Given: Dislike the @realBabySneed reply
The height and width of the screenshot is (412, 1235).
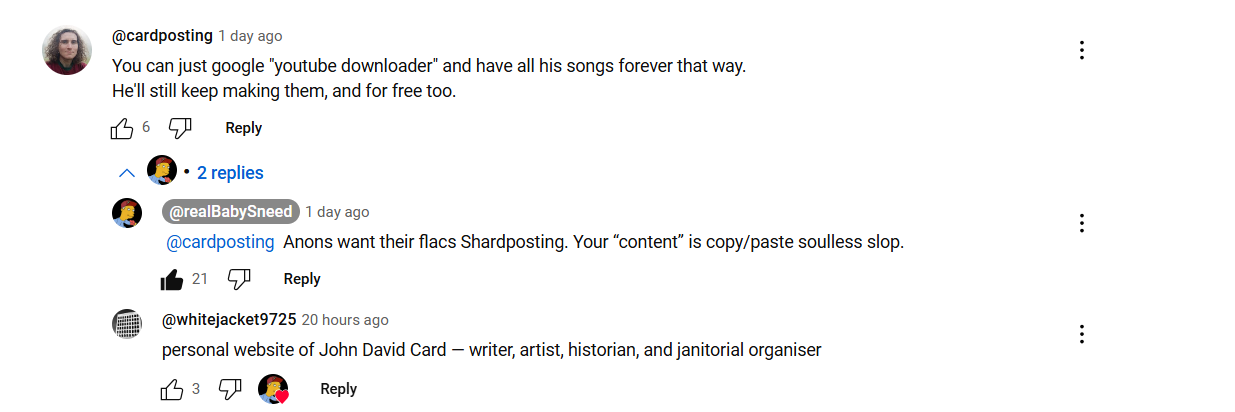Looking at the screenshot, I should 238,279.
